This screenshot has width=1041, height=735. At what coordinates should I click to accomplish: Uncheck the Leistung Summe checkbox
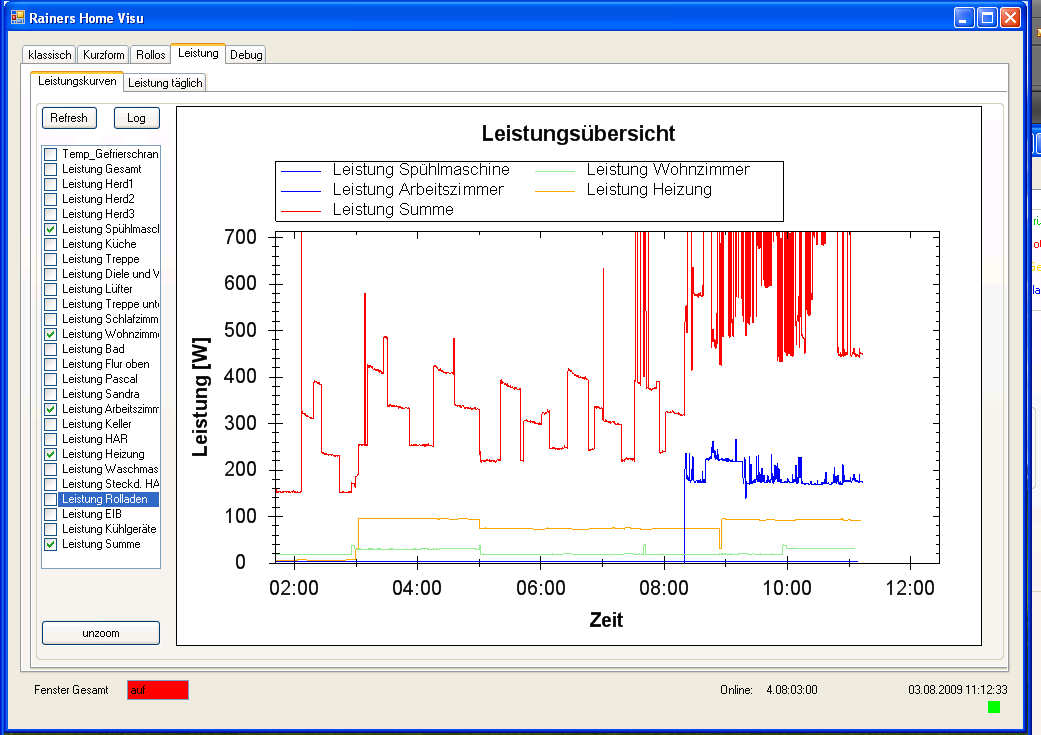point(50,544)
